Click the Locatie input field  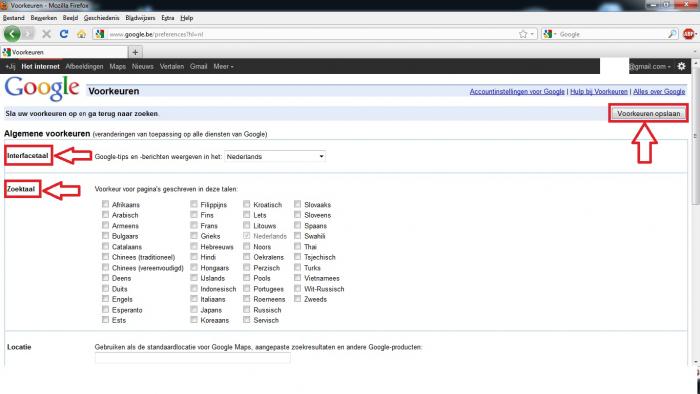coord(192,358)
